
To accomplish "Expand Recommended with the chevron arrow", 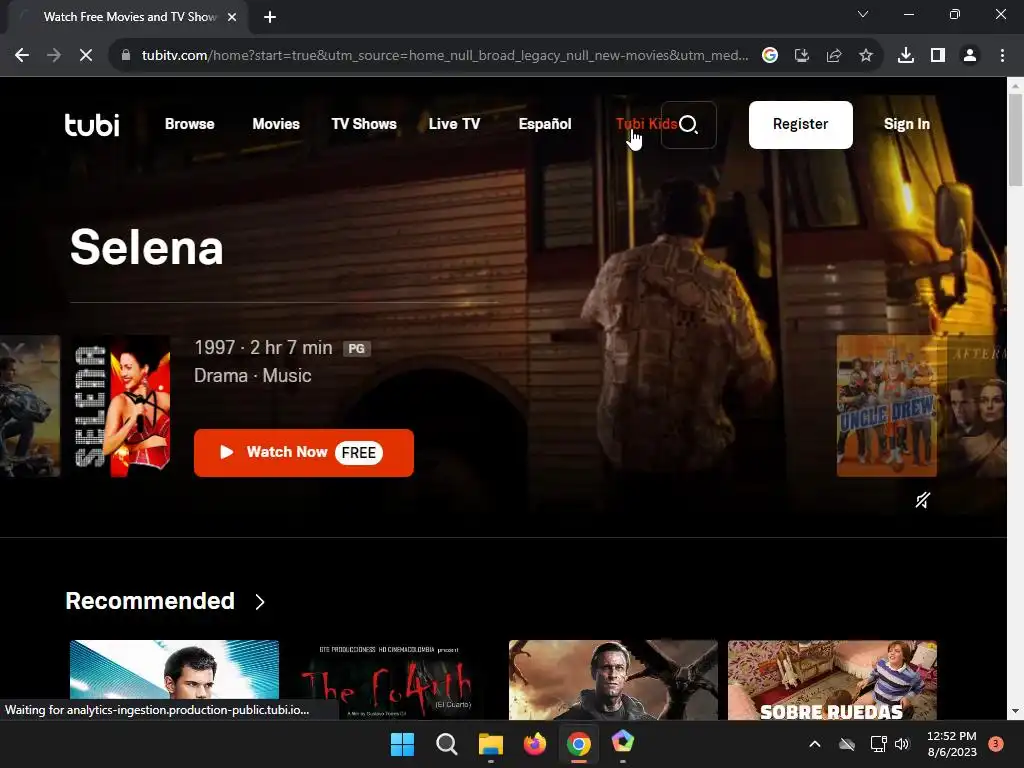I will (x=260, y=601).
